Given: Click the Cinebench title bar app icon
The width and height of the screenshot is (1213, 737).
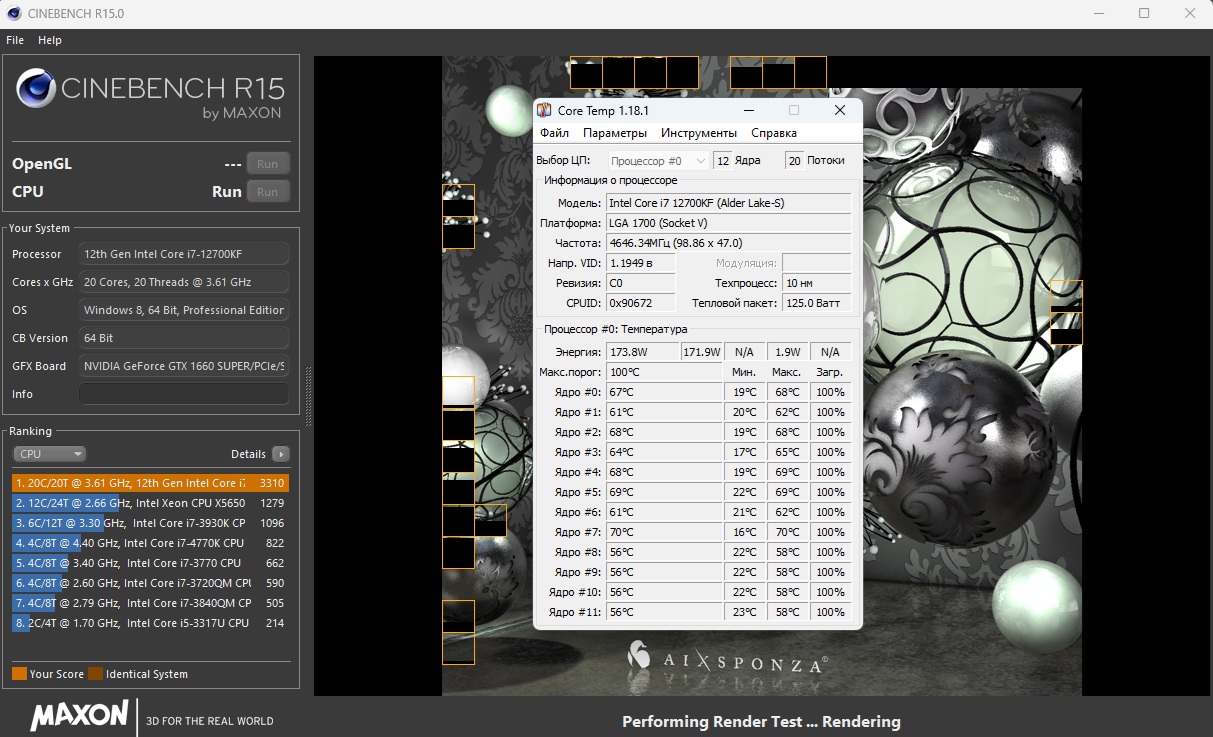Looking at the screenshot, I should click(x=13, y=14).
